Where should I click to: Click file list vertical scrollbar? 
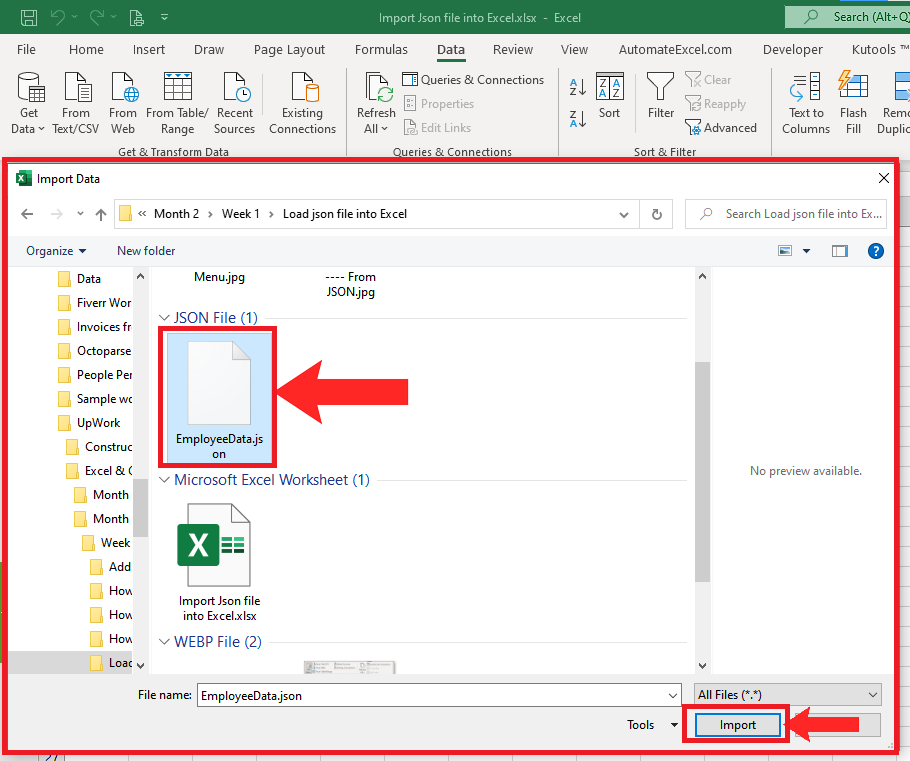point(702,471)
